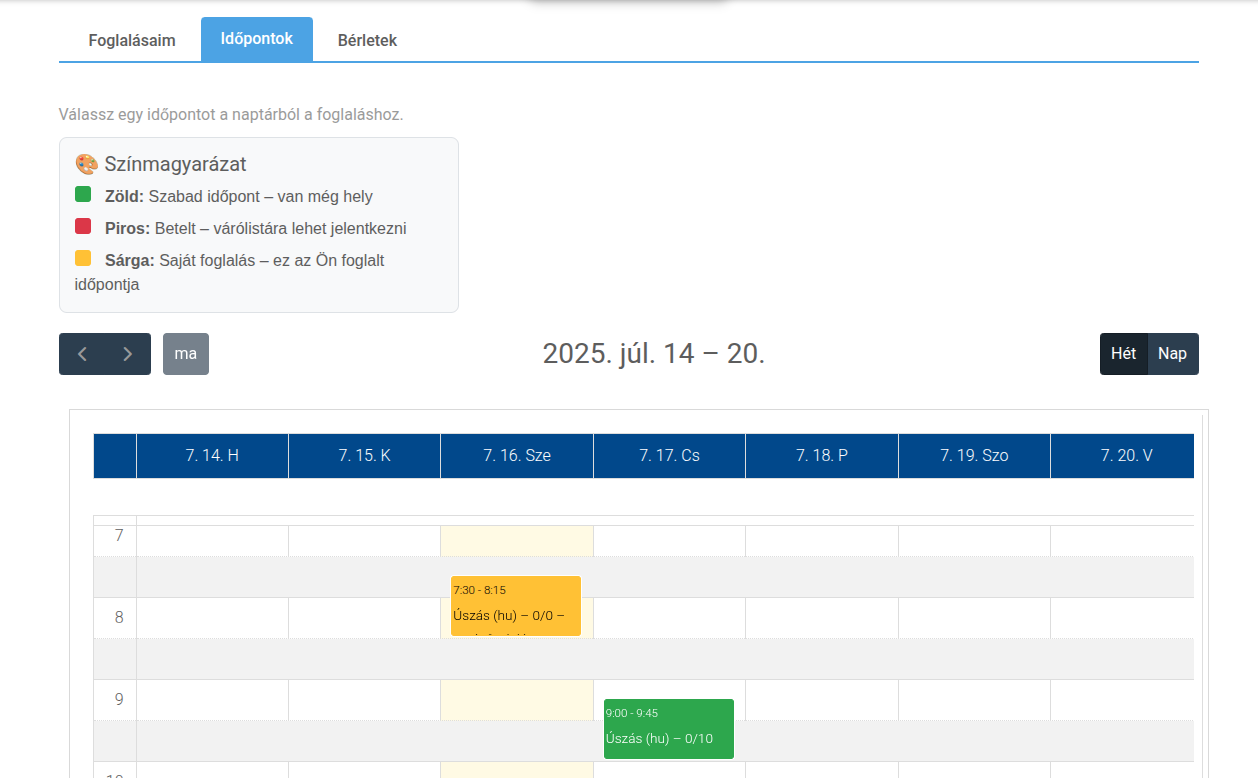This screenshot has width=1258, height=778.
Task: Click the 7. 14. H day header
Action: click(x=212, y=455)
